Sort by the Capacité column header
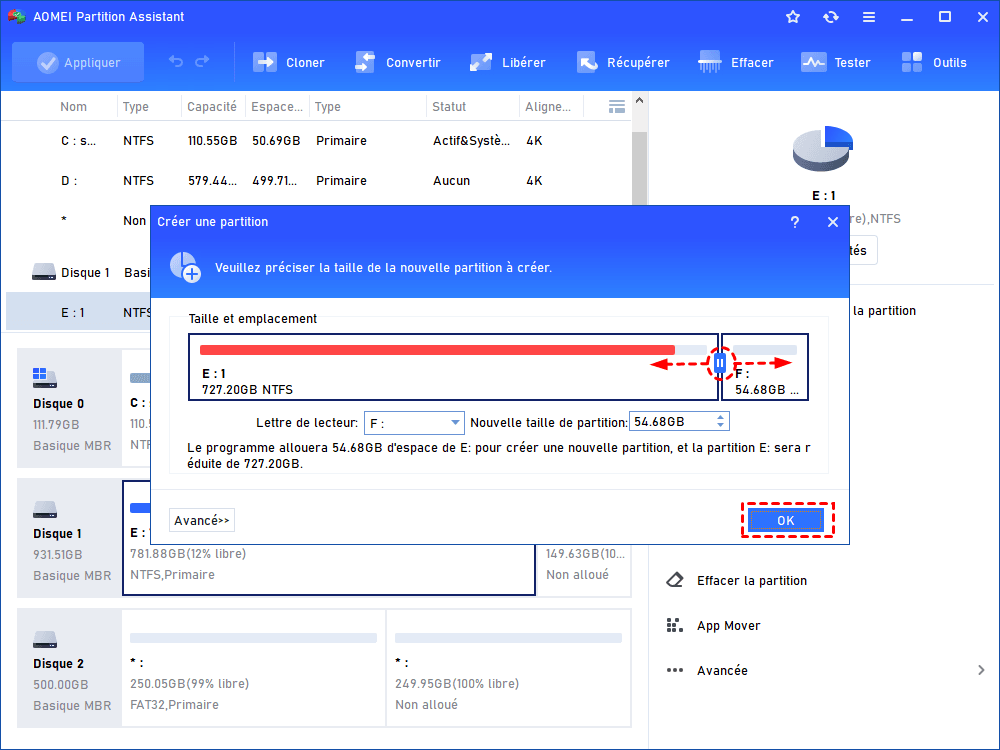The width and height of the screenshot is (1000, 750). coord(212,107)
